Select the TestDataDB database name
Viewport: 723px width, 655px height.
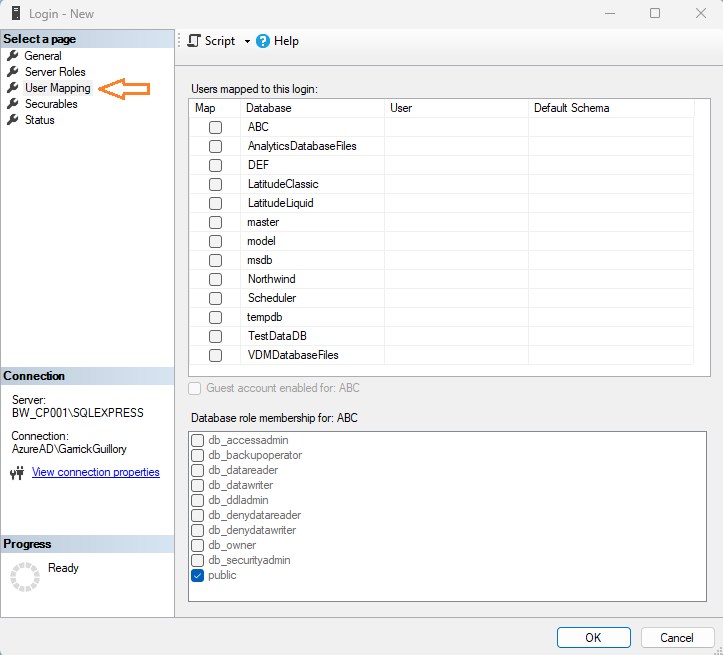pyautogui.click(x=277, y=336)
